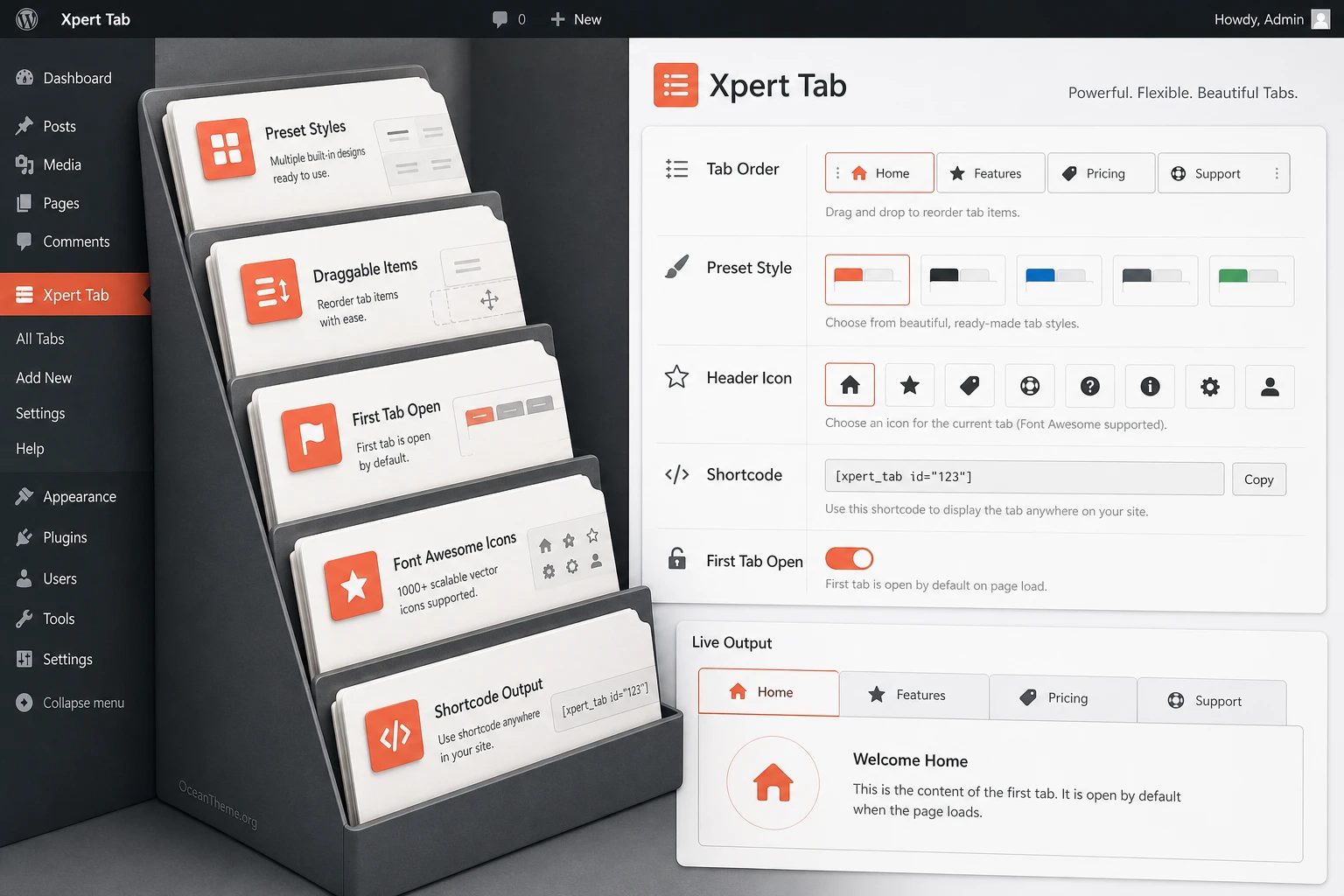Switch to Features tab in Live Output

914,696
